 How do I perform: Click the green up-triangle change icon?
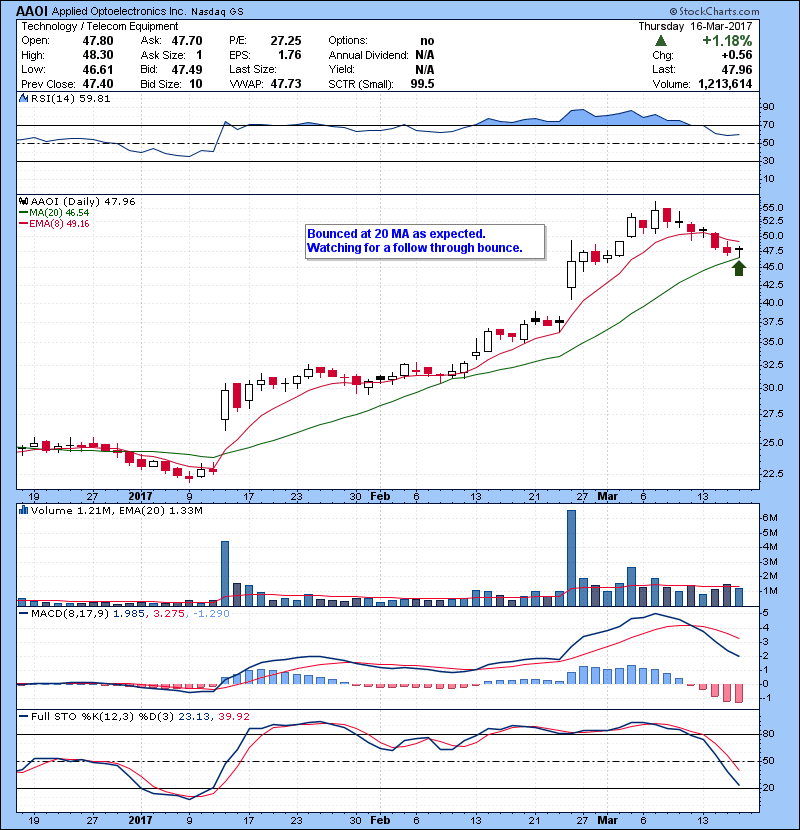pyautogui.click(x=660, y=41)
